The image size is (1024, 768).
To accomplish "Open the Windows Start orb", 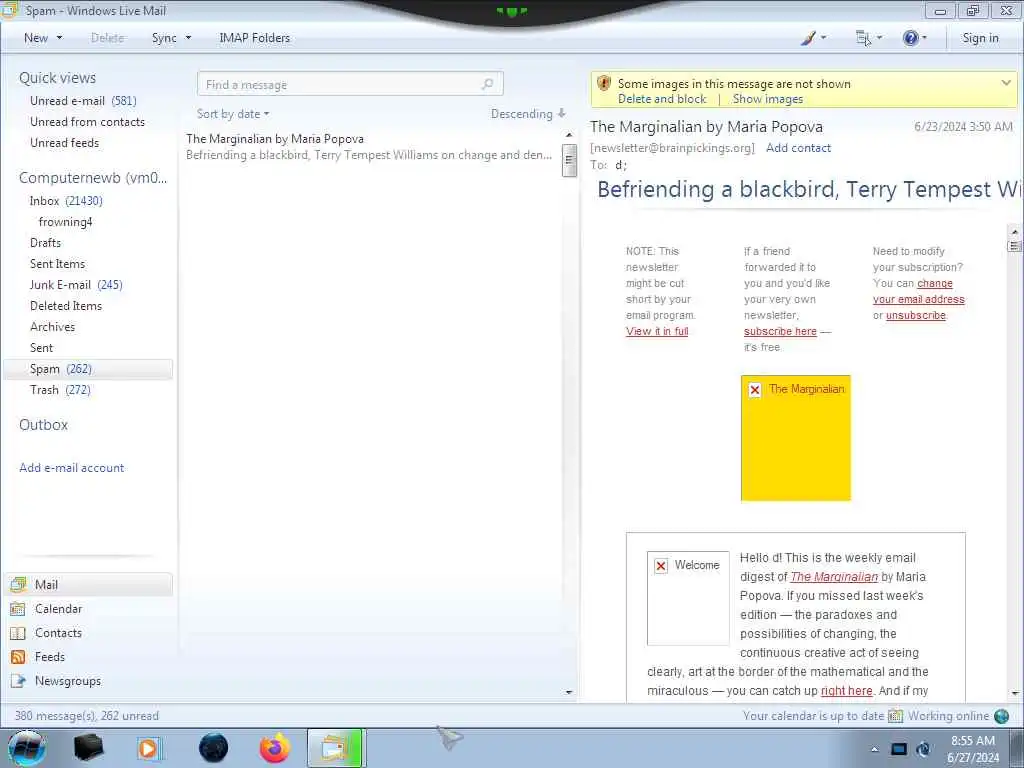I will [26, 748].
